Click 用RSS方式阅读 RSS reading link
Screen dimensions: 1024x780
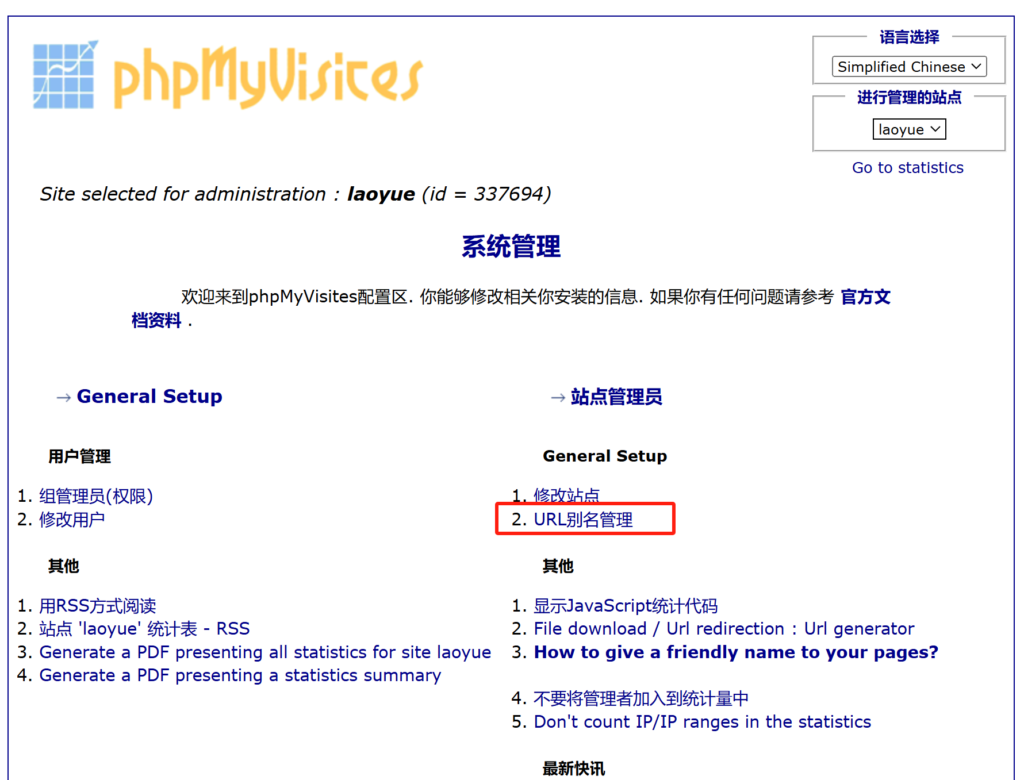pyautogui.click(x=98, y=606)
